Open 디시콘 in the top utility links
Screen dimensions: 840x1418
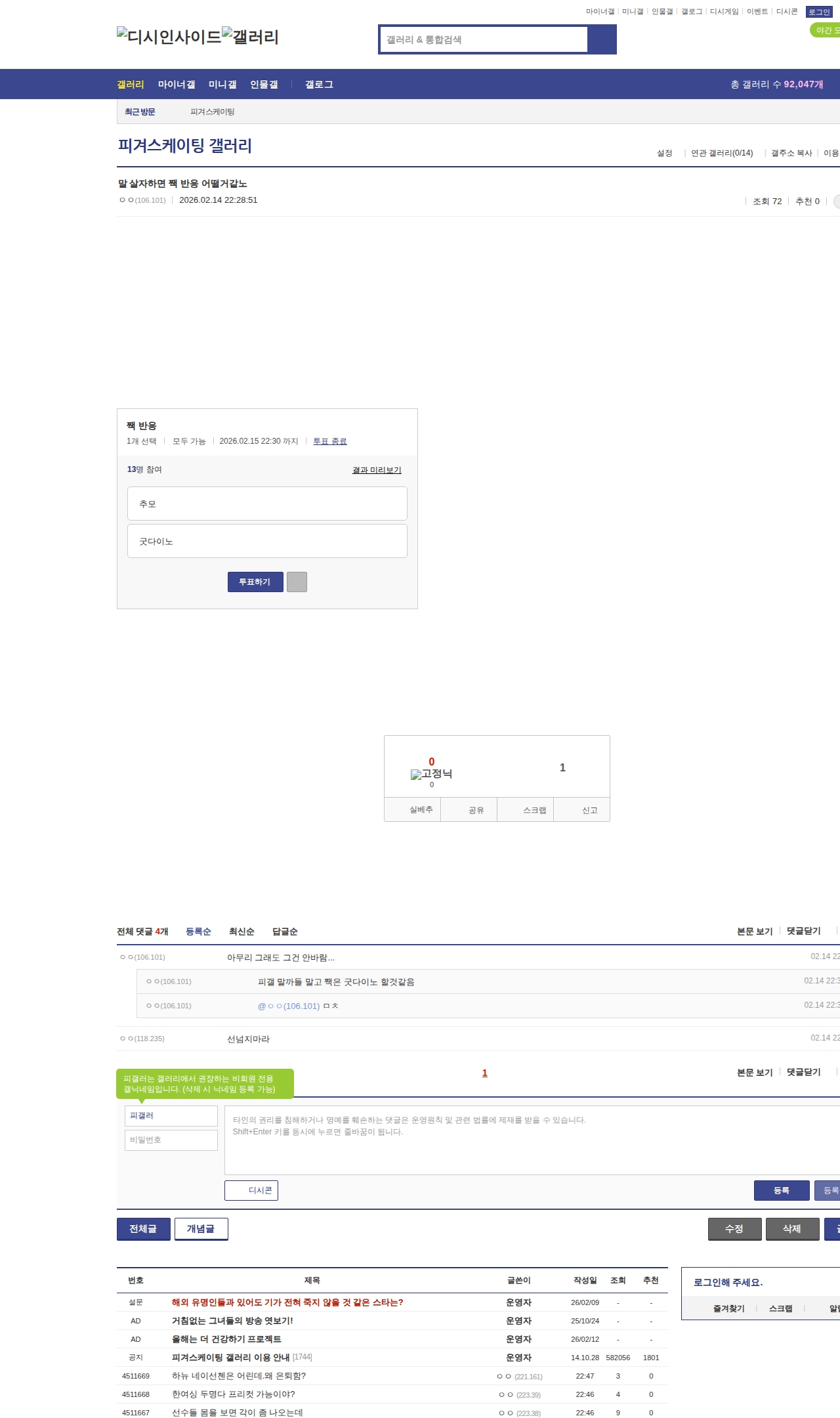click(x=787, y=12)
